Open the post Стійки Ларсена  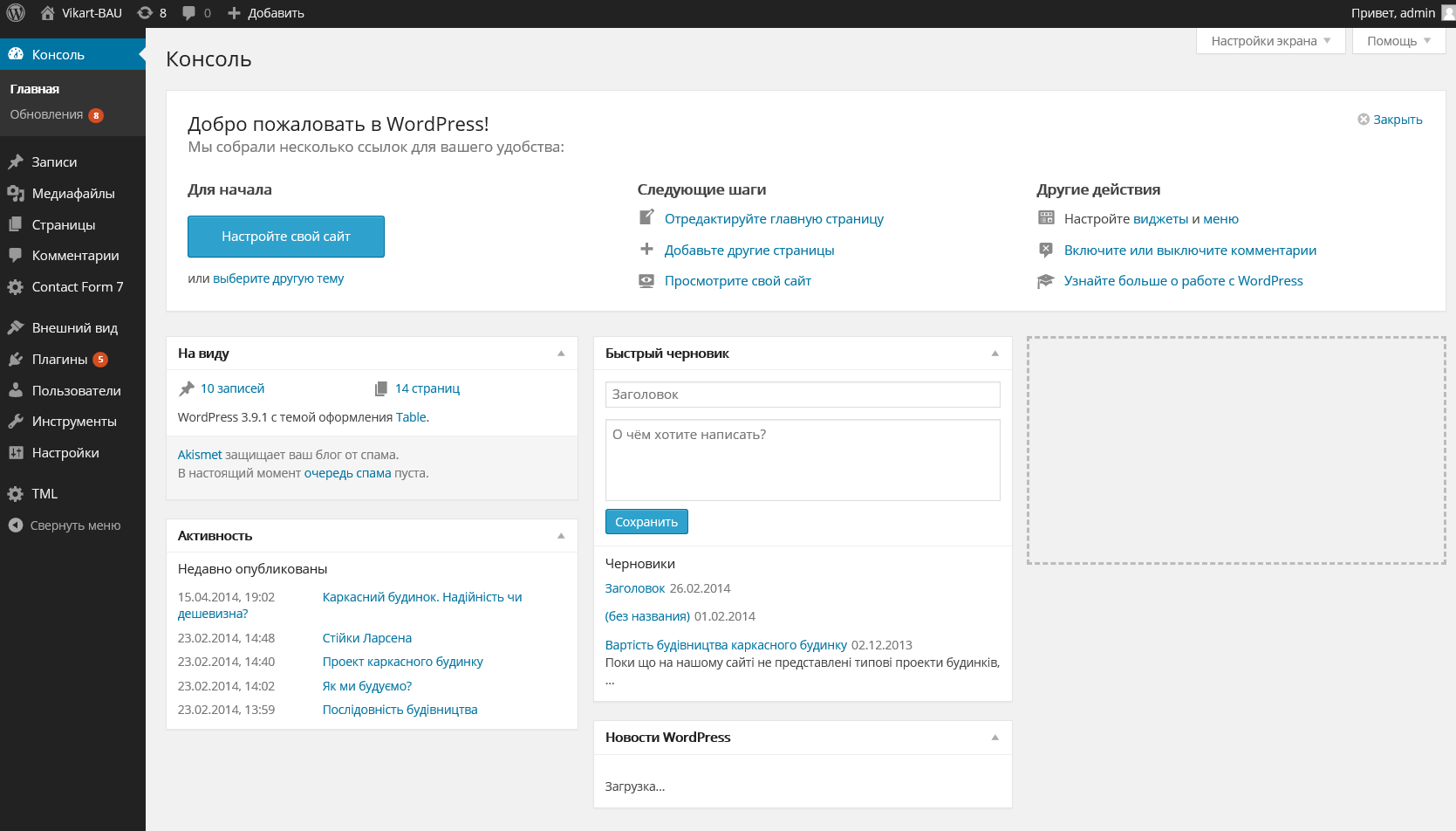coord(367,638)
